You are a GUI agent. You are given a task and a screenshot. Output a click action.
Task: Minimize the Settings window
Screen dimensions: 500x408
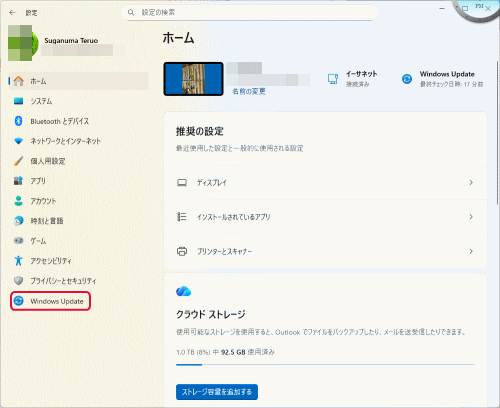coord(442,8)
